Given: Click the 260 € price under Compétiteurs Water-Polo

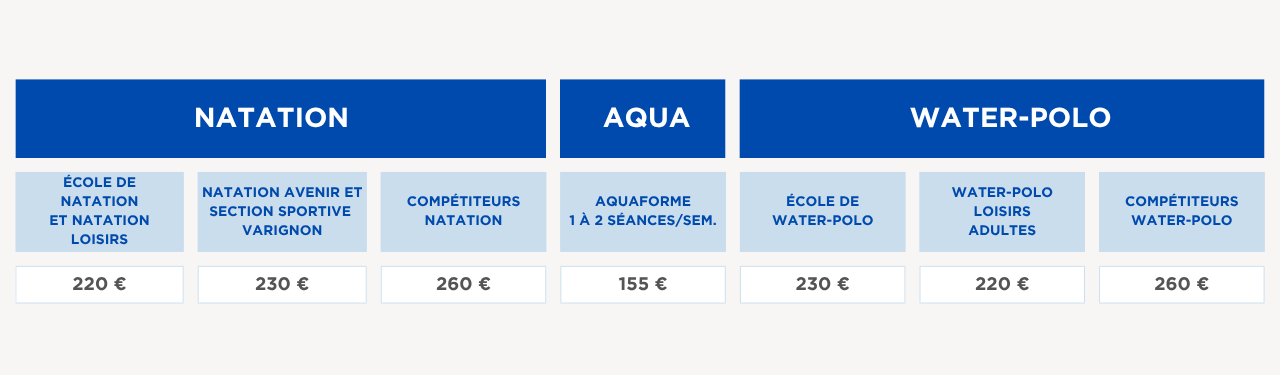Looking at the screenshot, I should tap(1182, 284).
